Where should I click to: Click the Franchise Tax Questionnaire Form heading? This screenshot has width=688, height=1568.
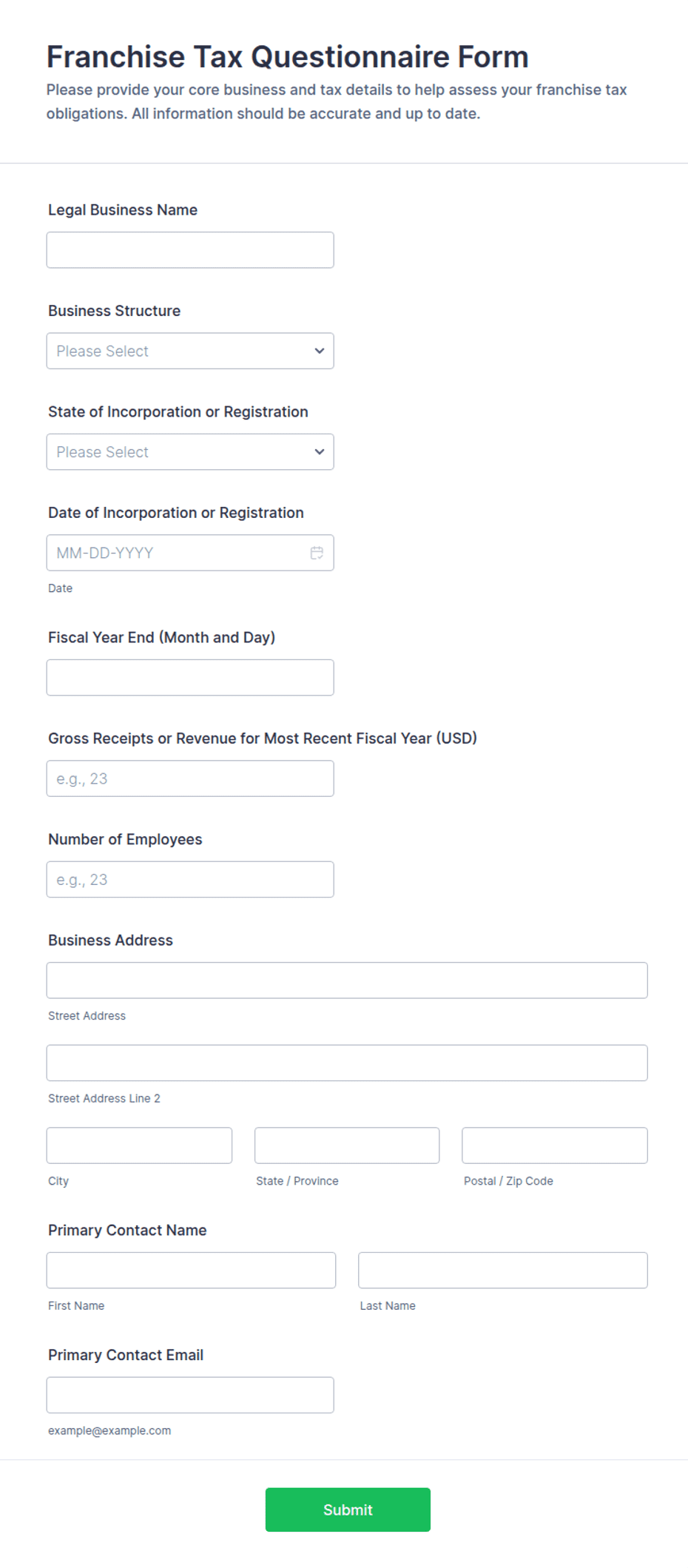pos(287,57)
